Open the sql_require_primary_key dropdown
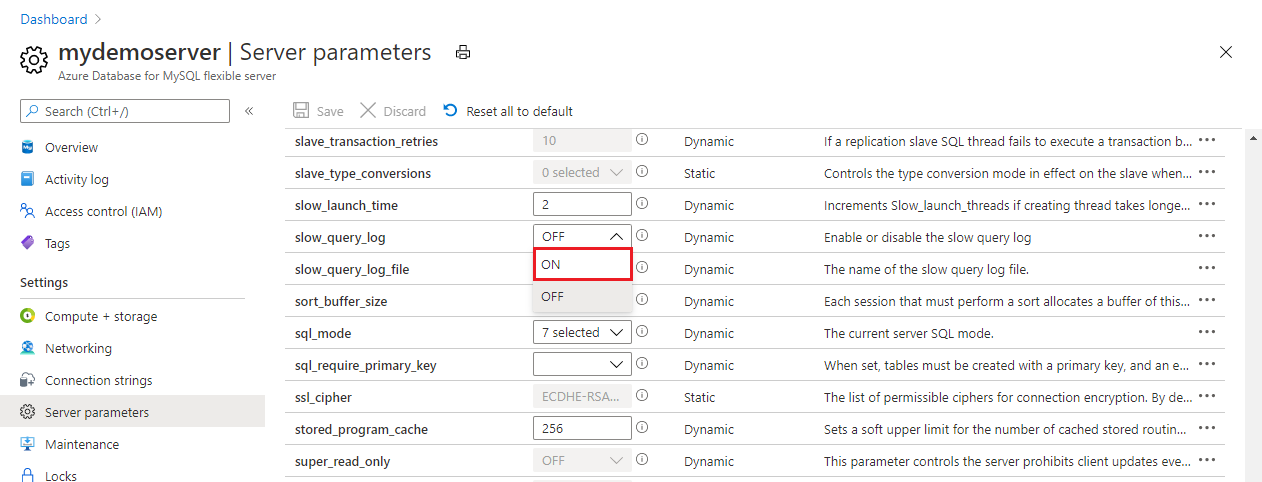This screenshot has width=1262, height=482. (x=582, y=364)
